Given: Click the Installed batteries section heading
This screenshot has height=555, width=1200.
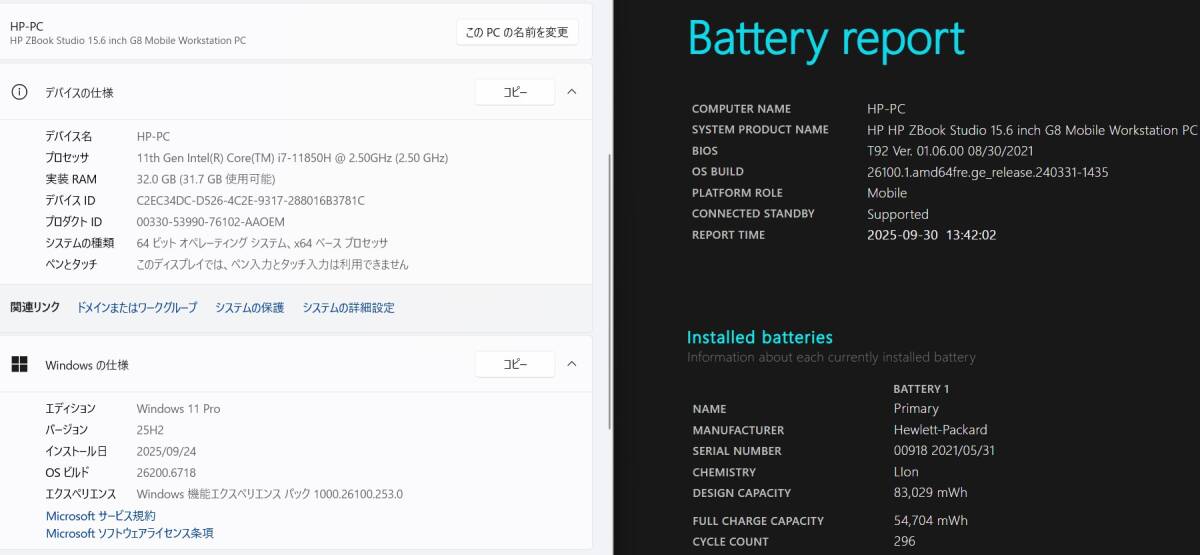Looking at the screenshot, I should coord(759,338).
